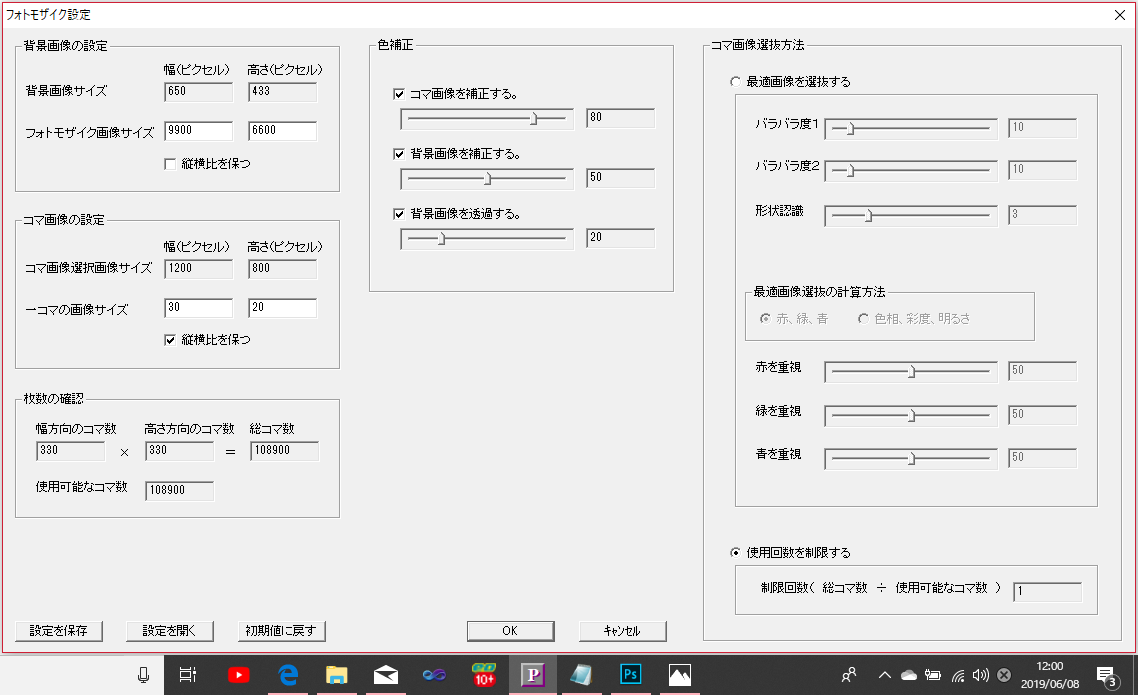Click the Task View icon

click(x=188, y=675)
